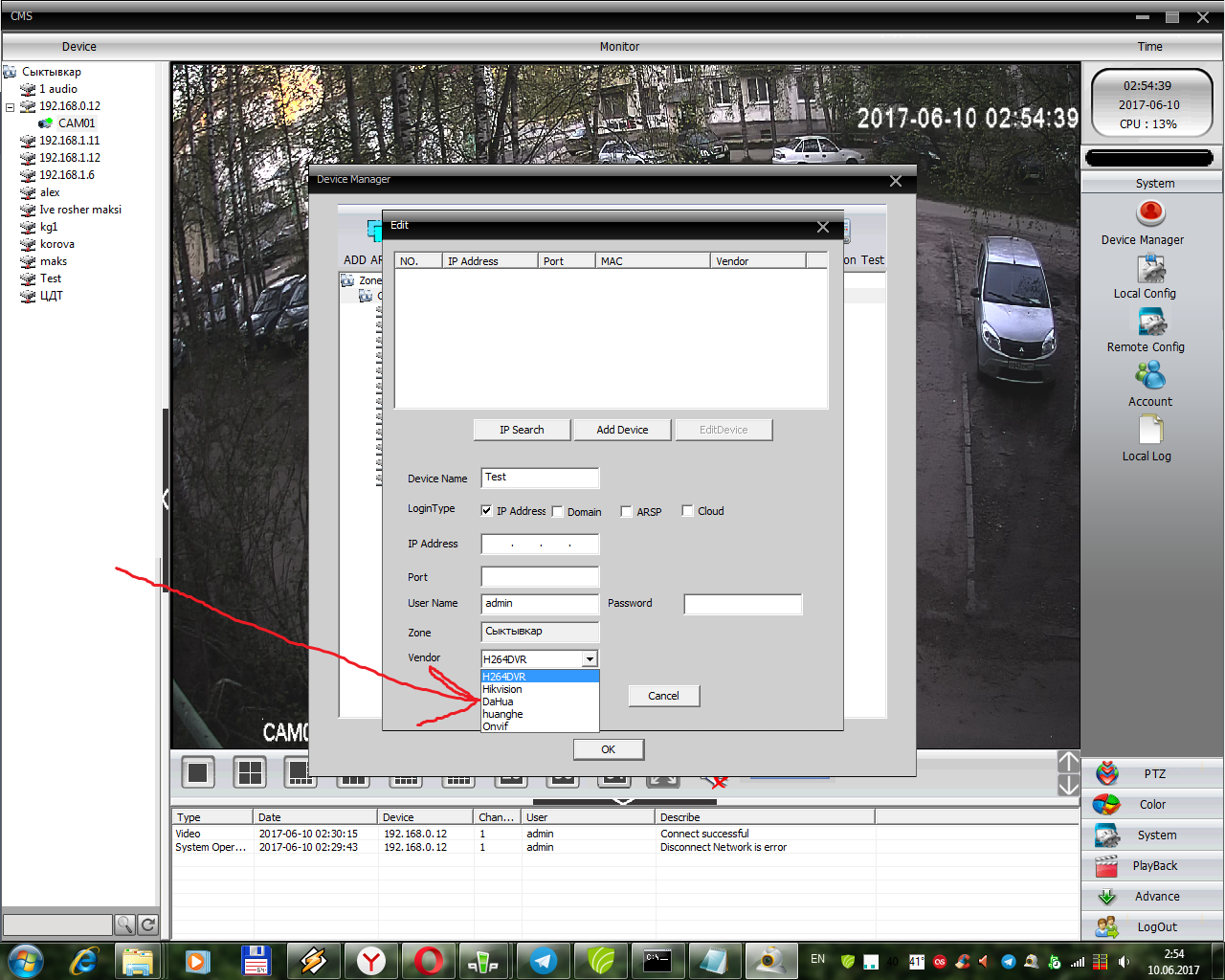Open the Advance panel
Image resolution: width=1225 pixels, height=980 pixels.
1153,896
